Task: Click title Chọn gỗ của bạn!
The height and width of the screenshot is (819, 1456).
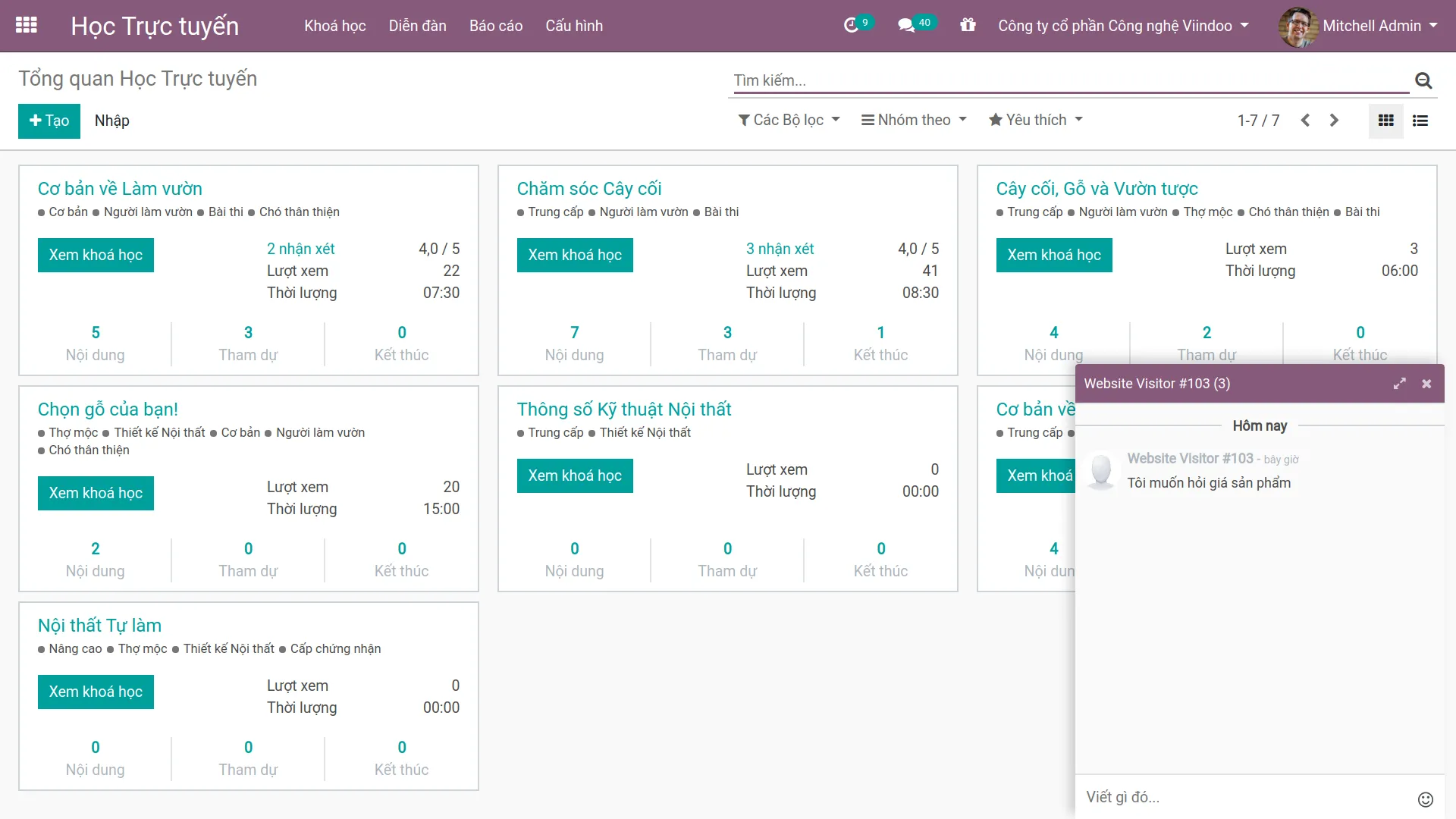Action: coord(108,409)
